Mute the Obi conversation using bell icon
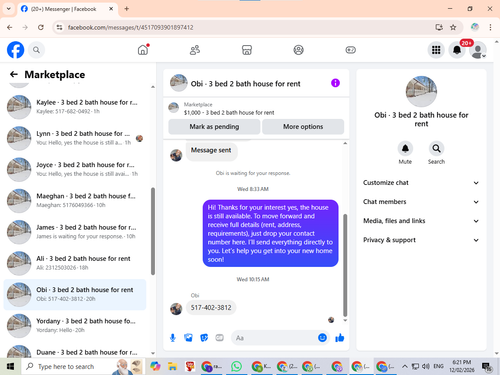This screenshot has height=375, width=500. click(405, 148)
